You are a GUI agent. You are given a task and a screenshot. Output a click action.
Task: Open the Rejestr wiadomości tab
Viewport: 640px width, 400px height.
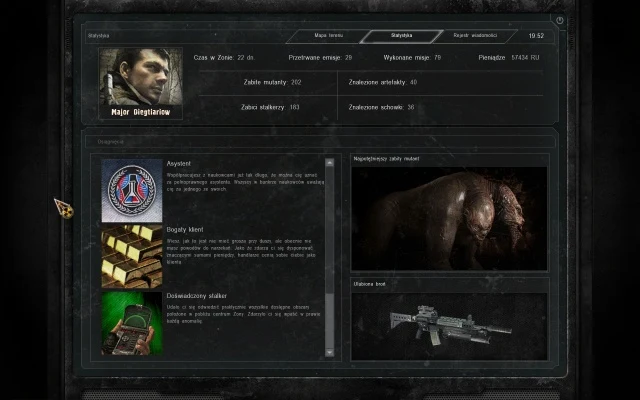click(x=474, y=36)
